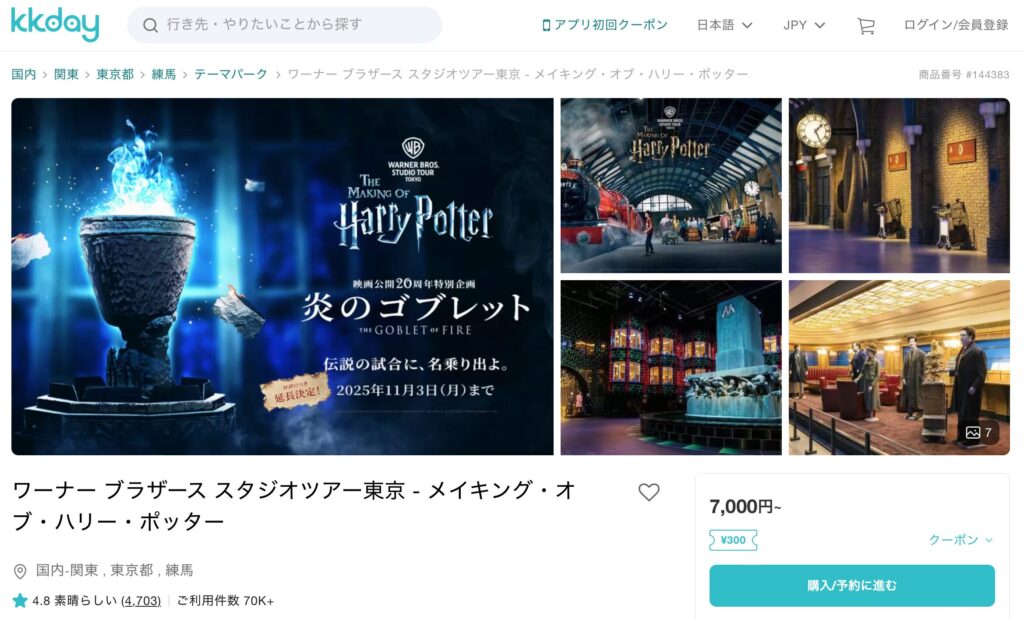This screenshot has width=1024, height=619.
Task: Open the JPY currency dropdown
Action: point(804,25)
